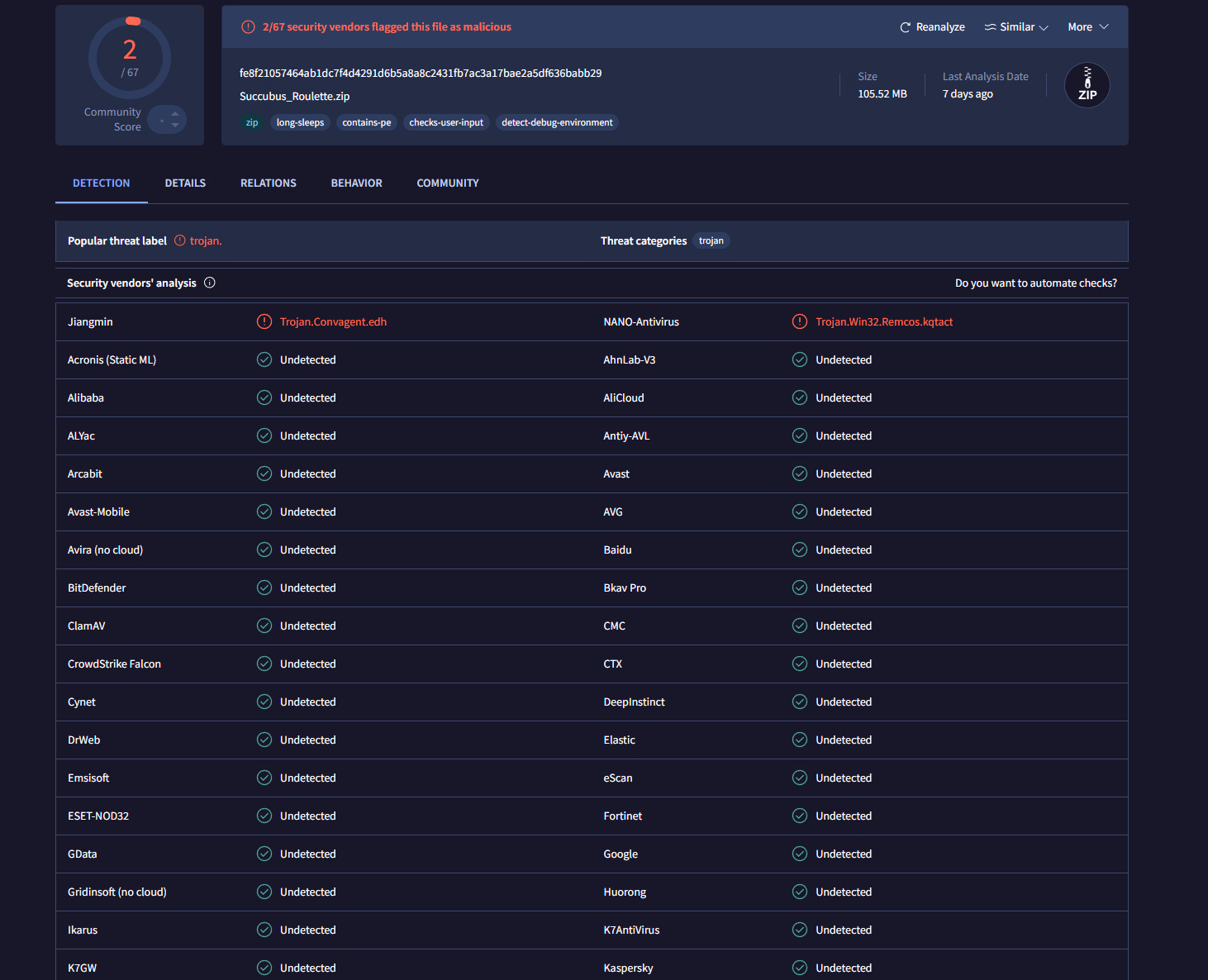The width and height of the screenshot is (1208, 980).
Task: Click the Undetected checkmark icon for Kaspersky
Action: pos(800,968)
